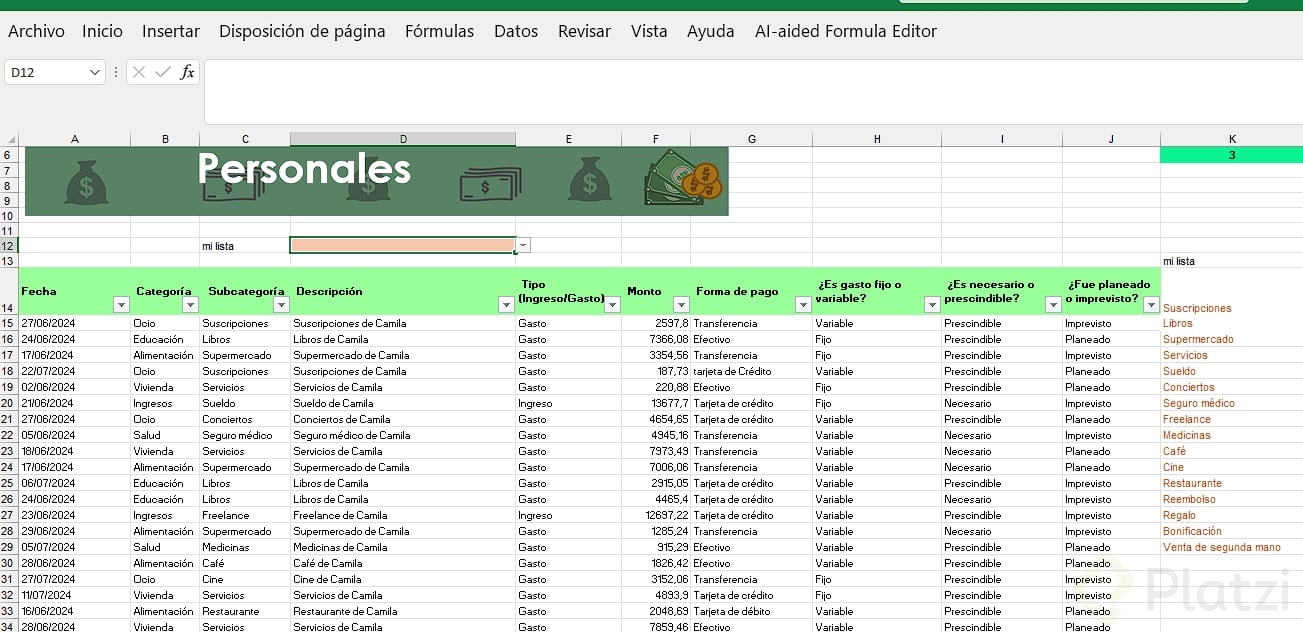Switch to the Datos ribbon tab
Viewport: 1303px width, 632px height.
coord(516,31)
